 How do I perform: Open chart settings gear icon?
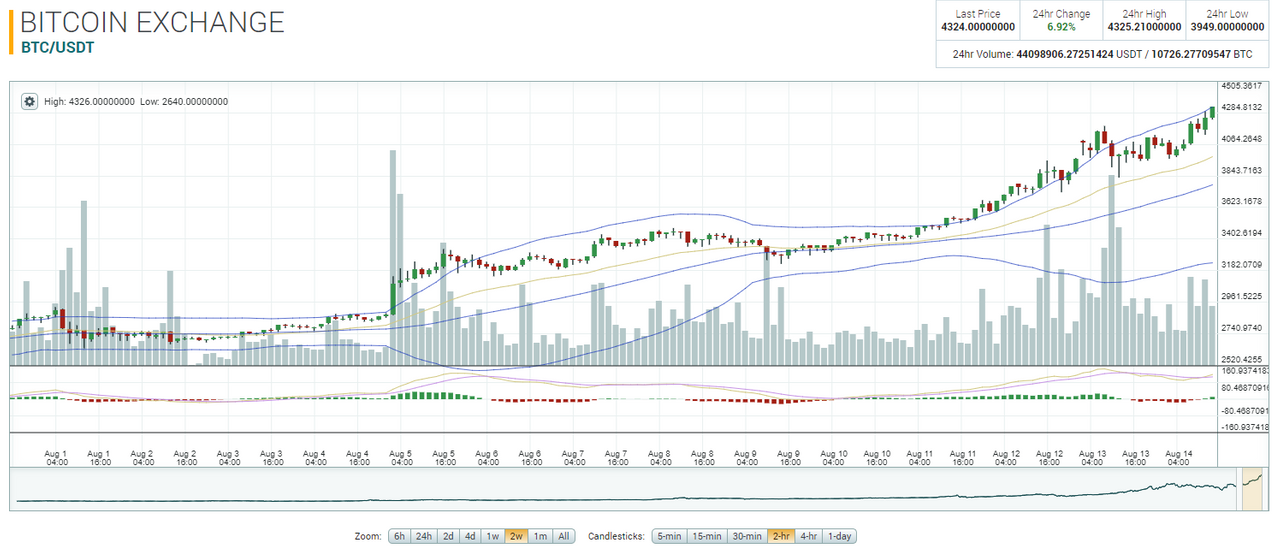coord(28,101)
